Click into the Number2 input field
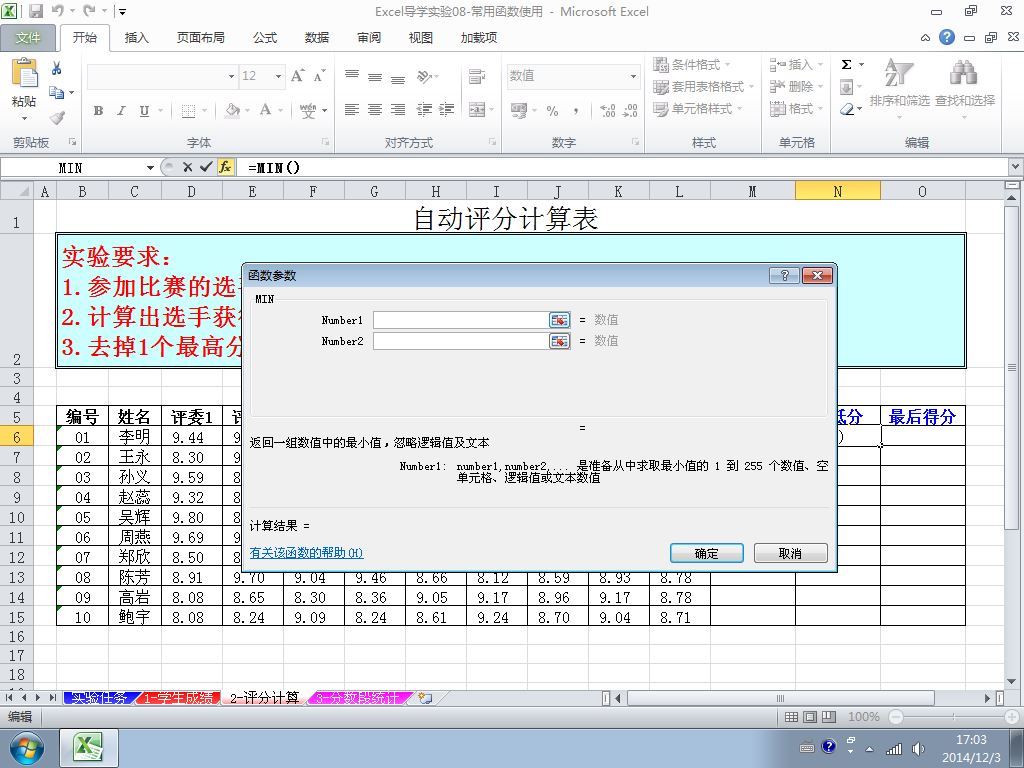1024x768 pixels. click(462, 341)
